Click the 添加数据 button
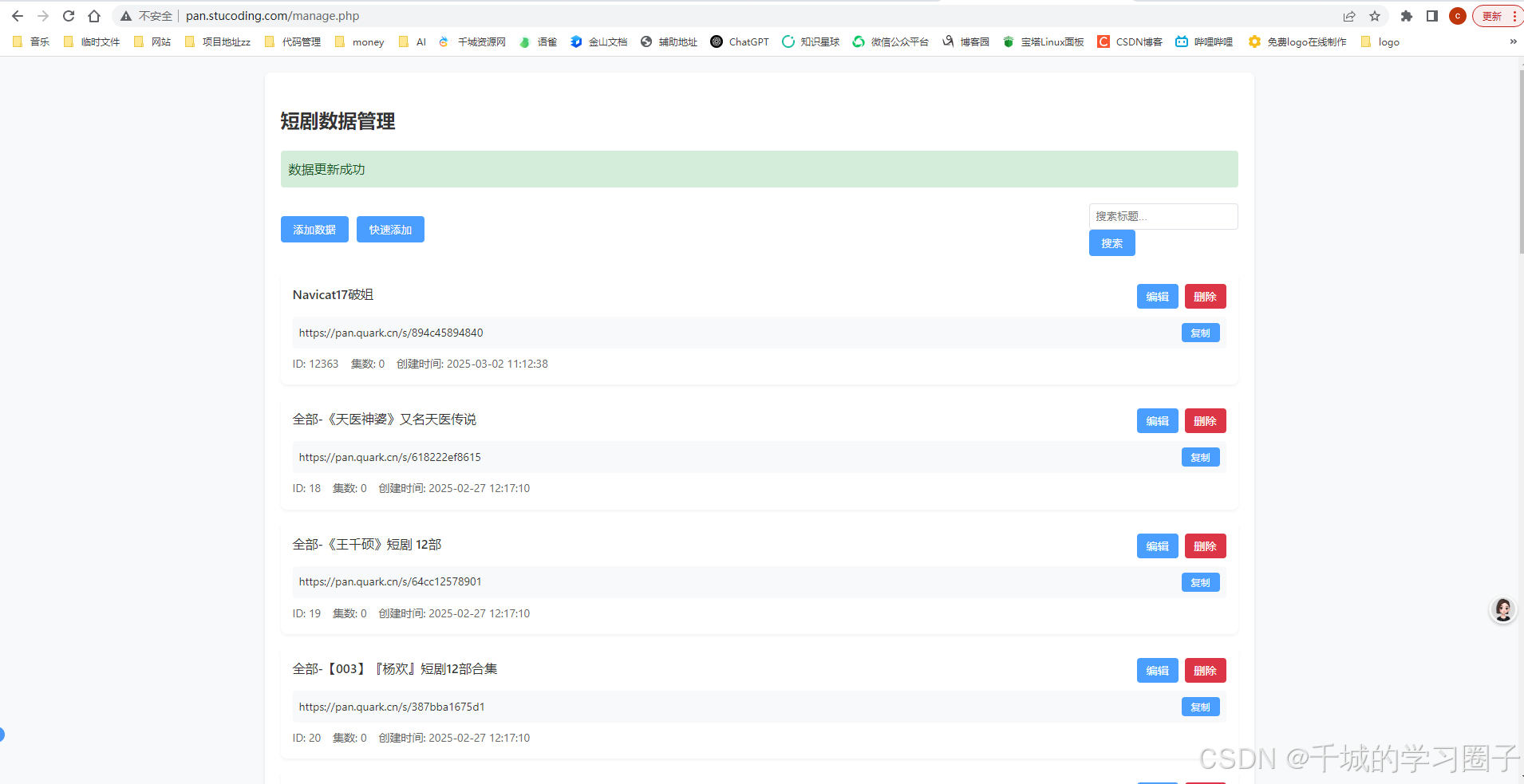Viewport: 1524px width, 784px height. click(314, 230)
